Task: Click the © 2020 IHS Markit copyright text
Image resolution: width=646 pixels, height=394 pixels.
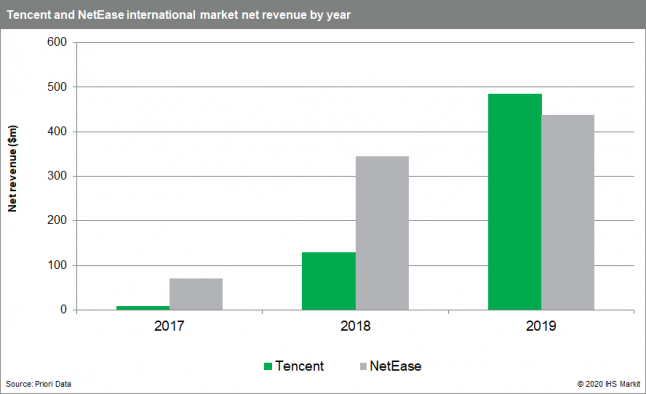Action: click(x=609, y=384)
